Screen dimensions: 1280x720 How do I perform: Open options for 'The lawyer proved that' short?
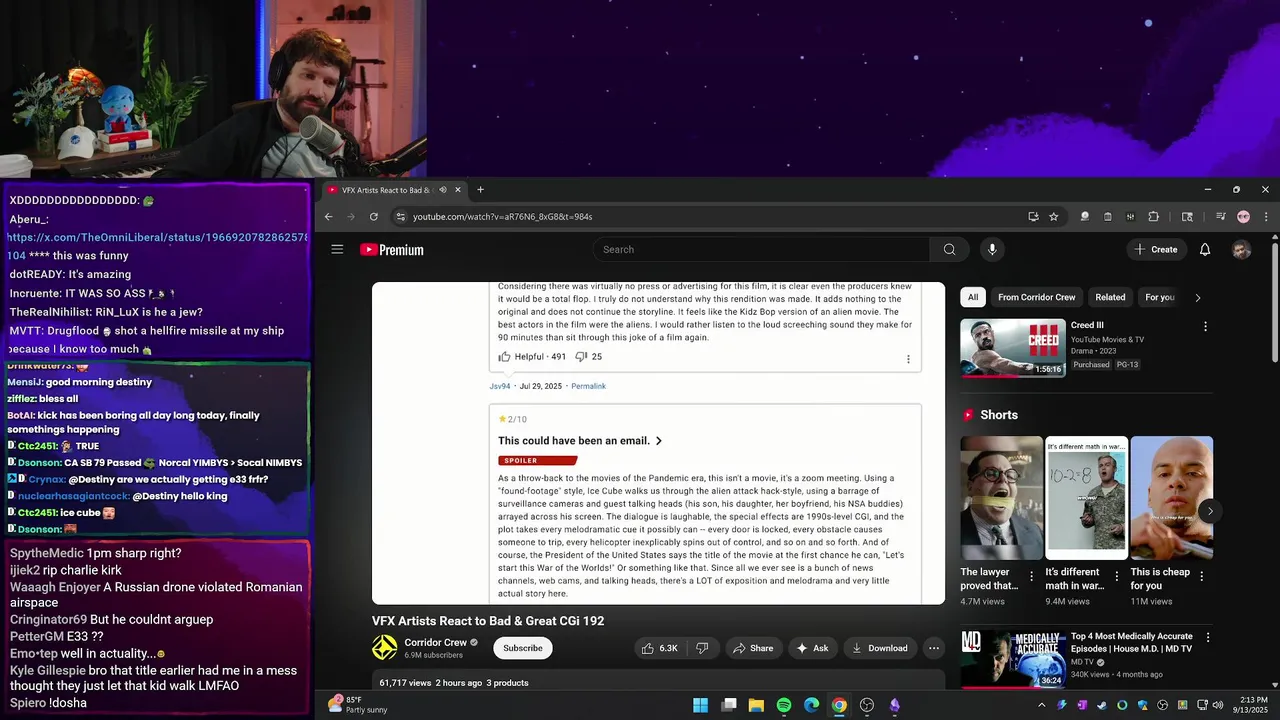point(1031,576)
